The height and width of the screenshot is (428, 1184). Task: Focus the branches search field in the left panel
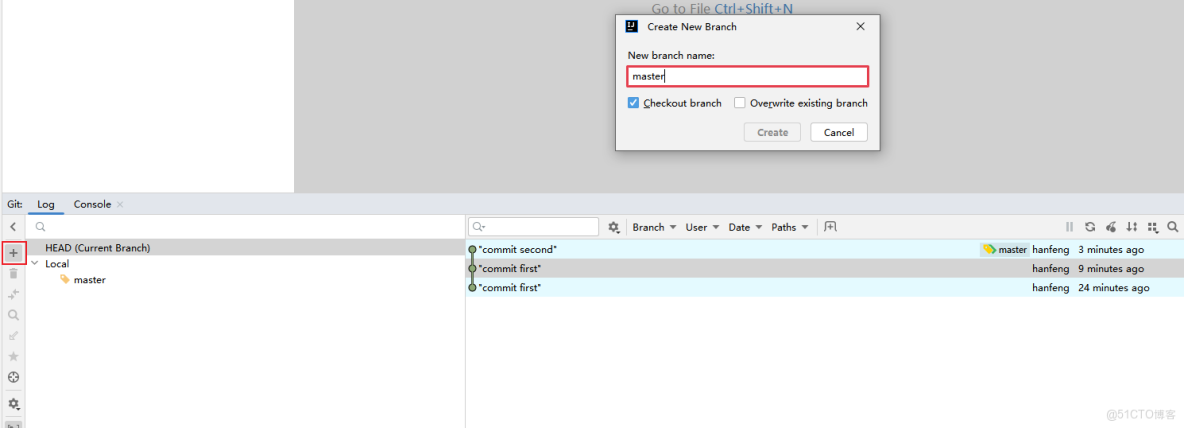[245, 226]
